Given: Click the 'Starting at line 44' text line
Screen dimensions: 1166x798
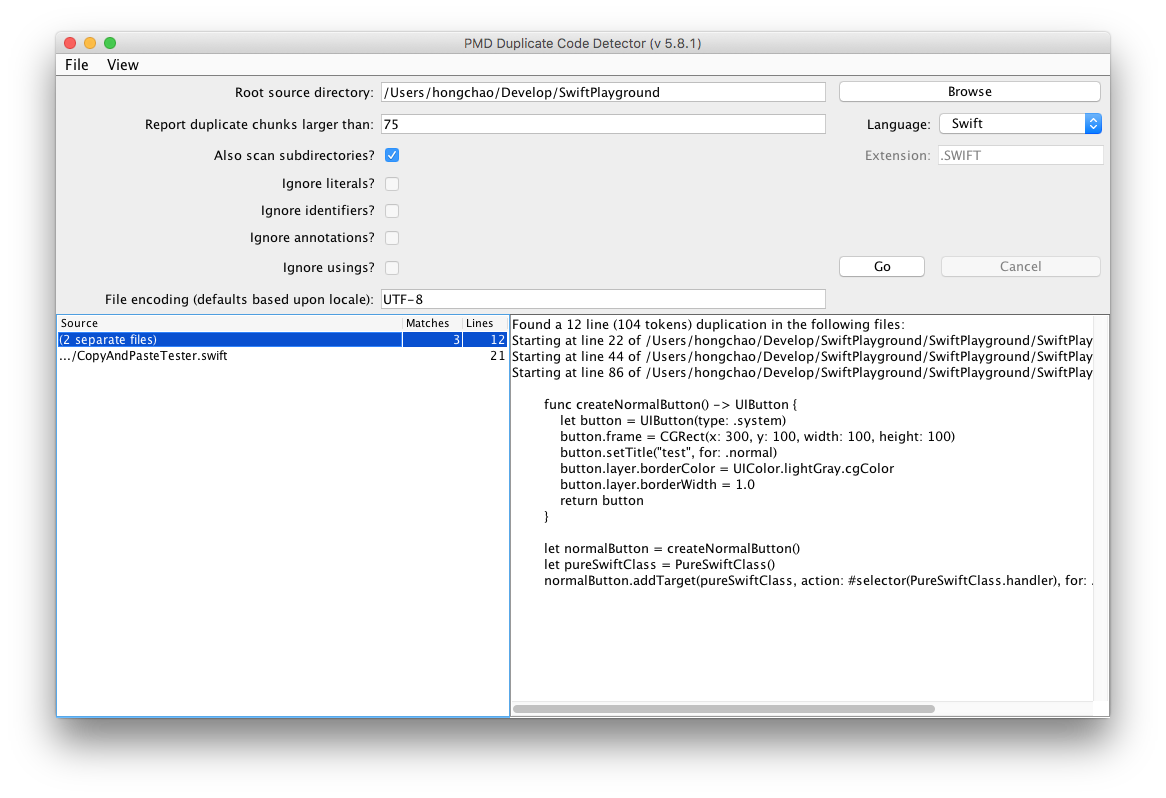Looking at the screenshot, I should (x=802, y=357).
